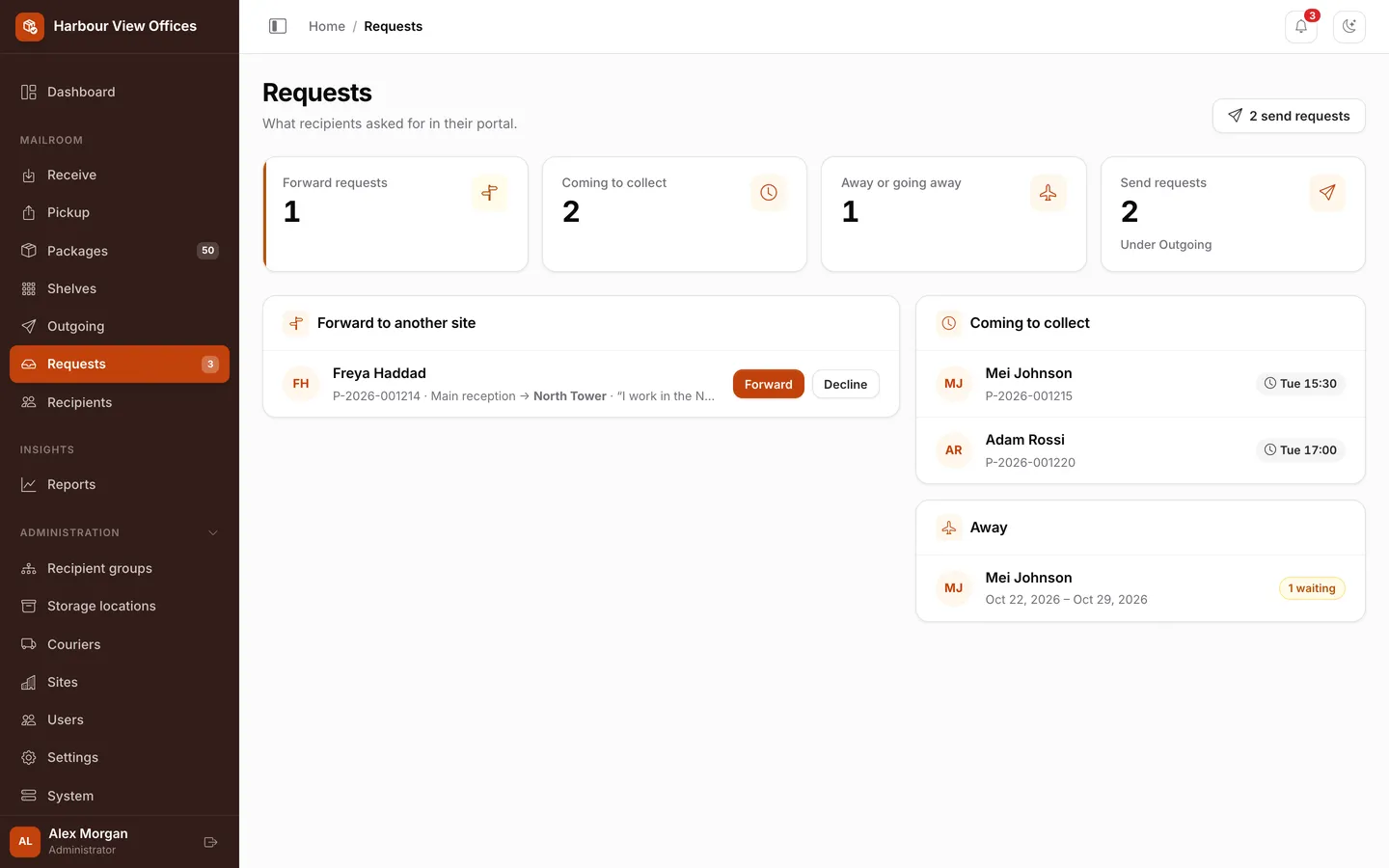The width and height of the screenshot is (1389, 868).
Task: Open the Pickup page
Action: pos(120,212)
